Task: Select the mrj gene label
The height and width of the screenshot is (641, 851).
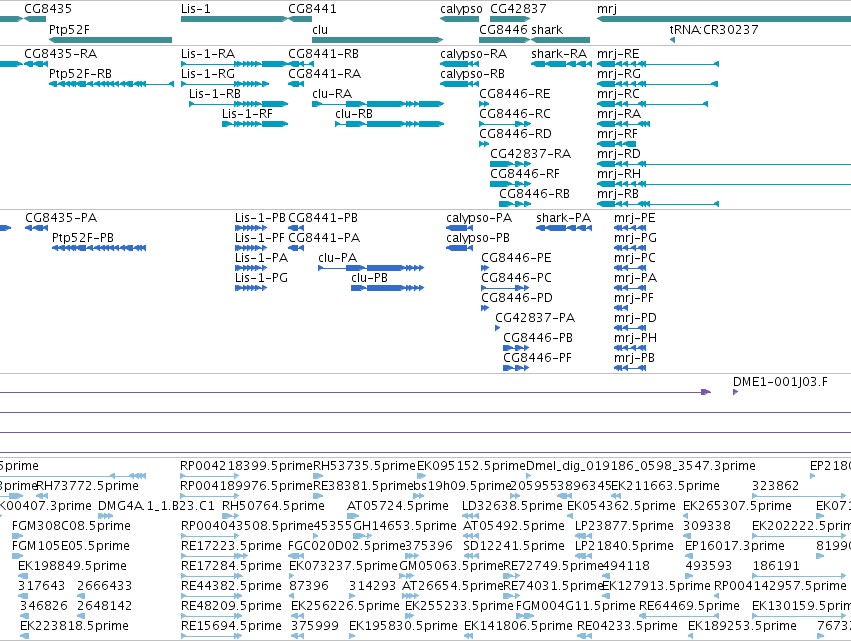Action: 607,9
